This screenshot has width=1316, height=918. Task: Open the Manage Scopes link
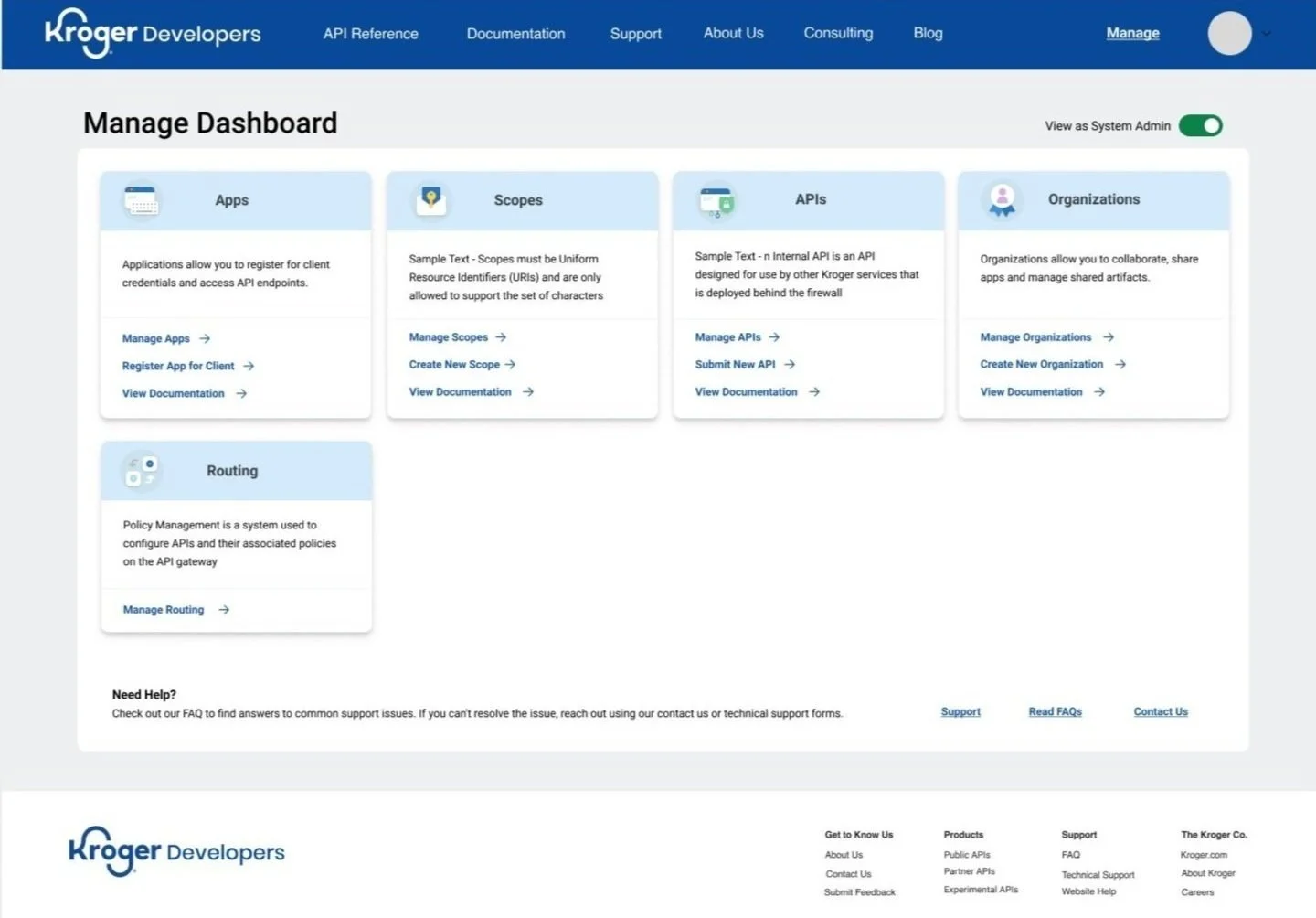tap(449, 337)
